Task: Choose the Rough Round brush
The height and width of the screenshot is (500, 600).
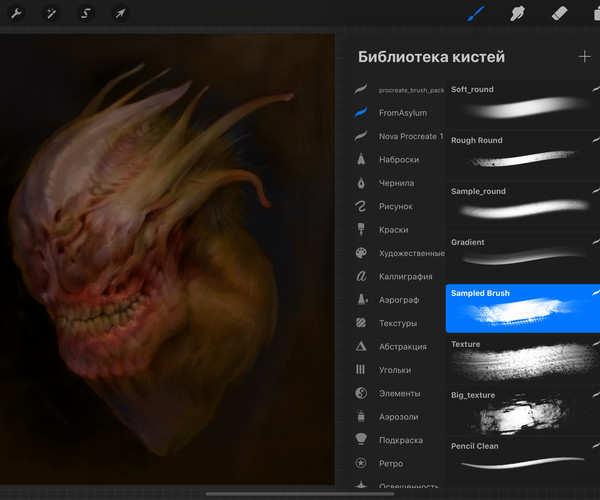Action: [523, 155]
